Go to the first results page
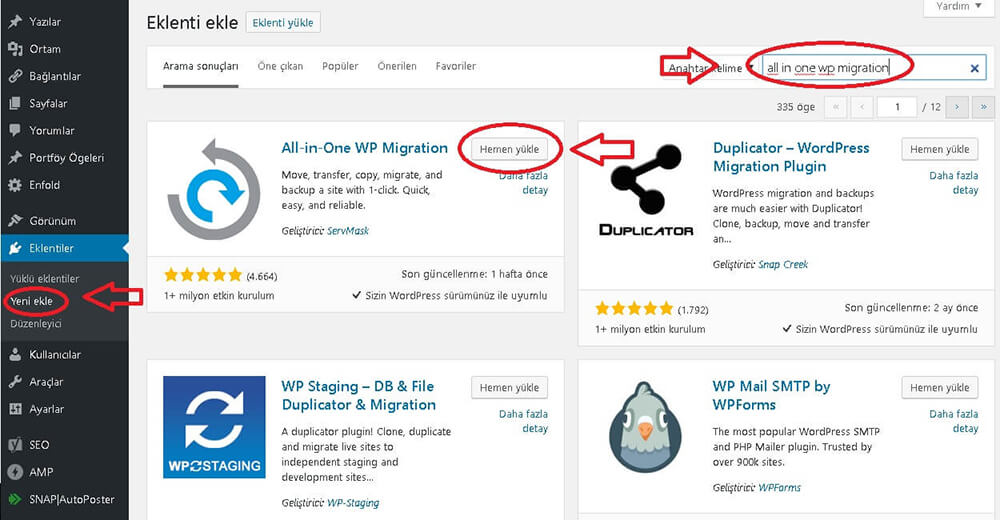Screen dimensions: 1000x520 (835, 107)
